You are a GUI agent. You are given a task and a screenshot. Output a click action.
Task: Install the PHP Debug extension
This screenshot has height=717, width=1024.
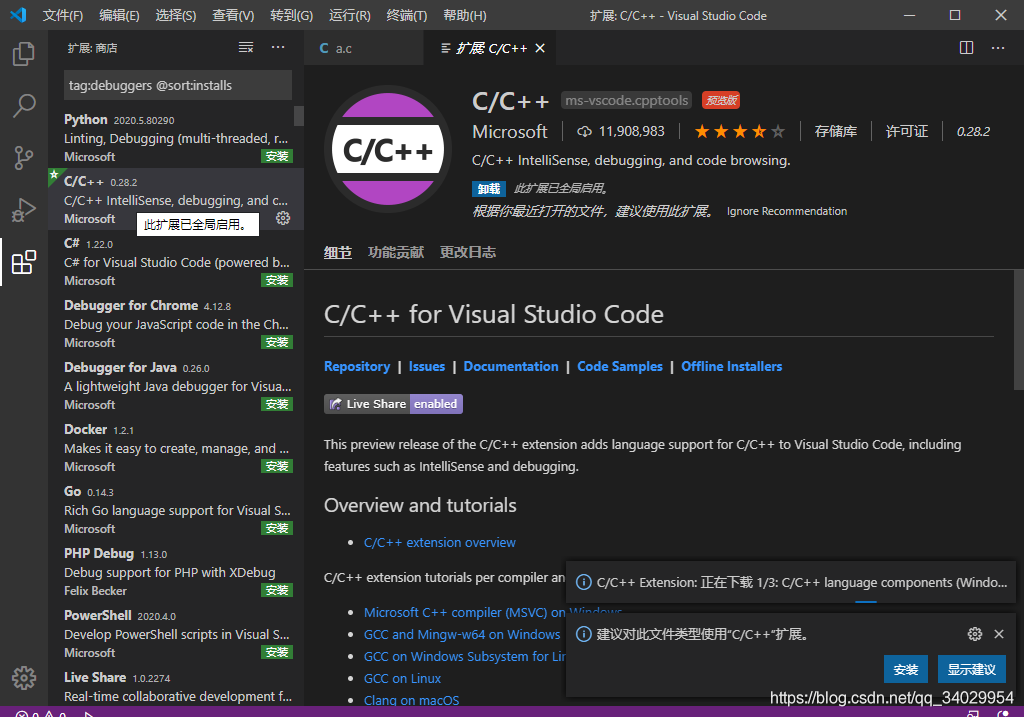(x=277, y=590)
